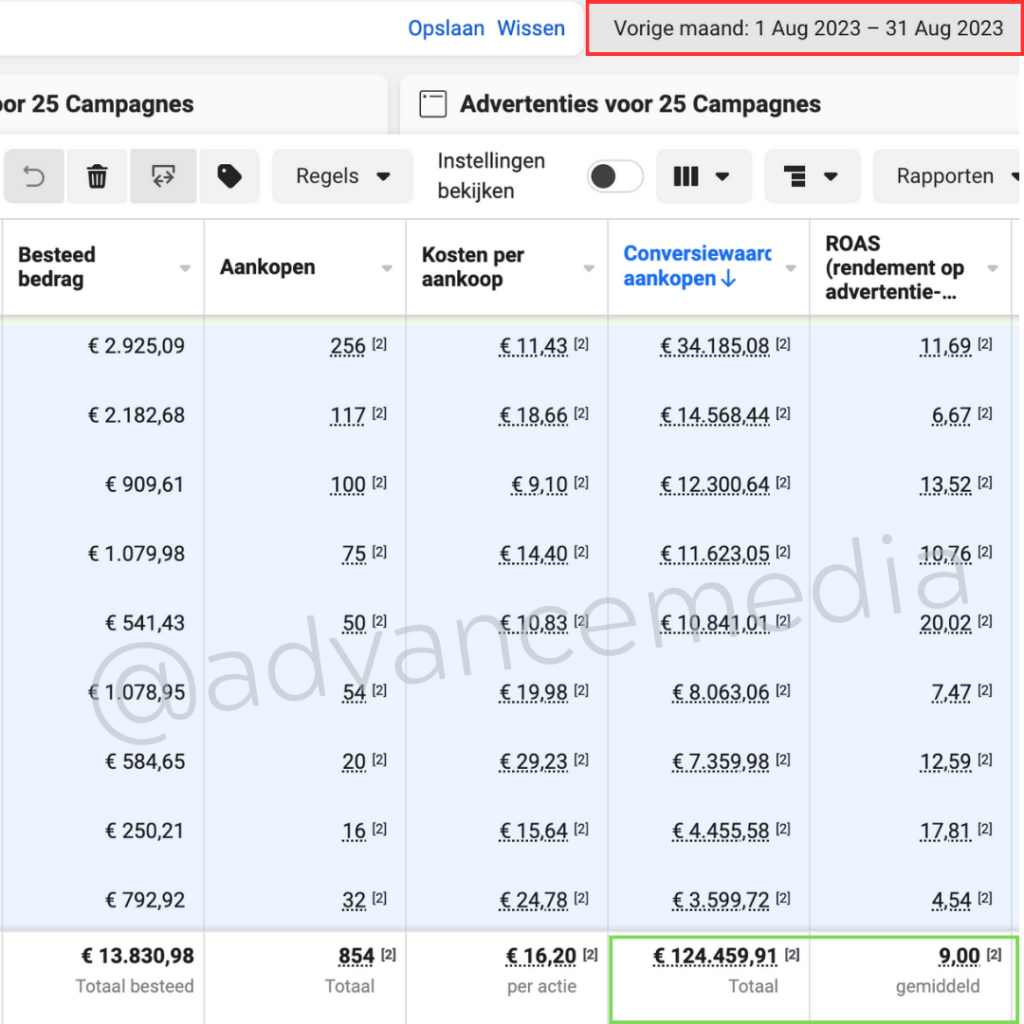The image size is (1024, 1024).
Task: Click the Opslaan link
Action: (x=446, y=28)
